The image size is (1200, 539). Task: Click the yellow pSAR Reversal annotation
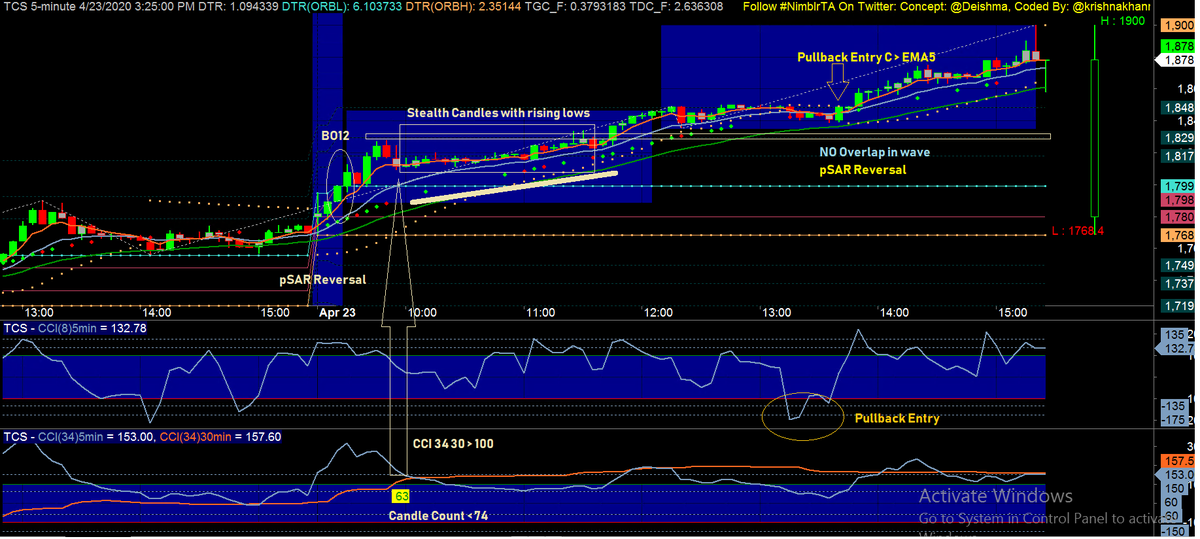pyautogui.click(x=862, y=170)
